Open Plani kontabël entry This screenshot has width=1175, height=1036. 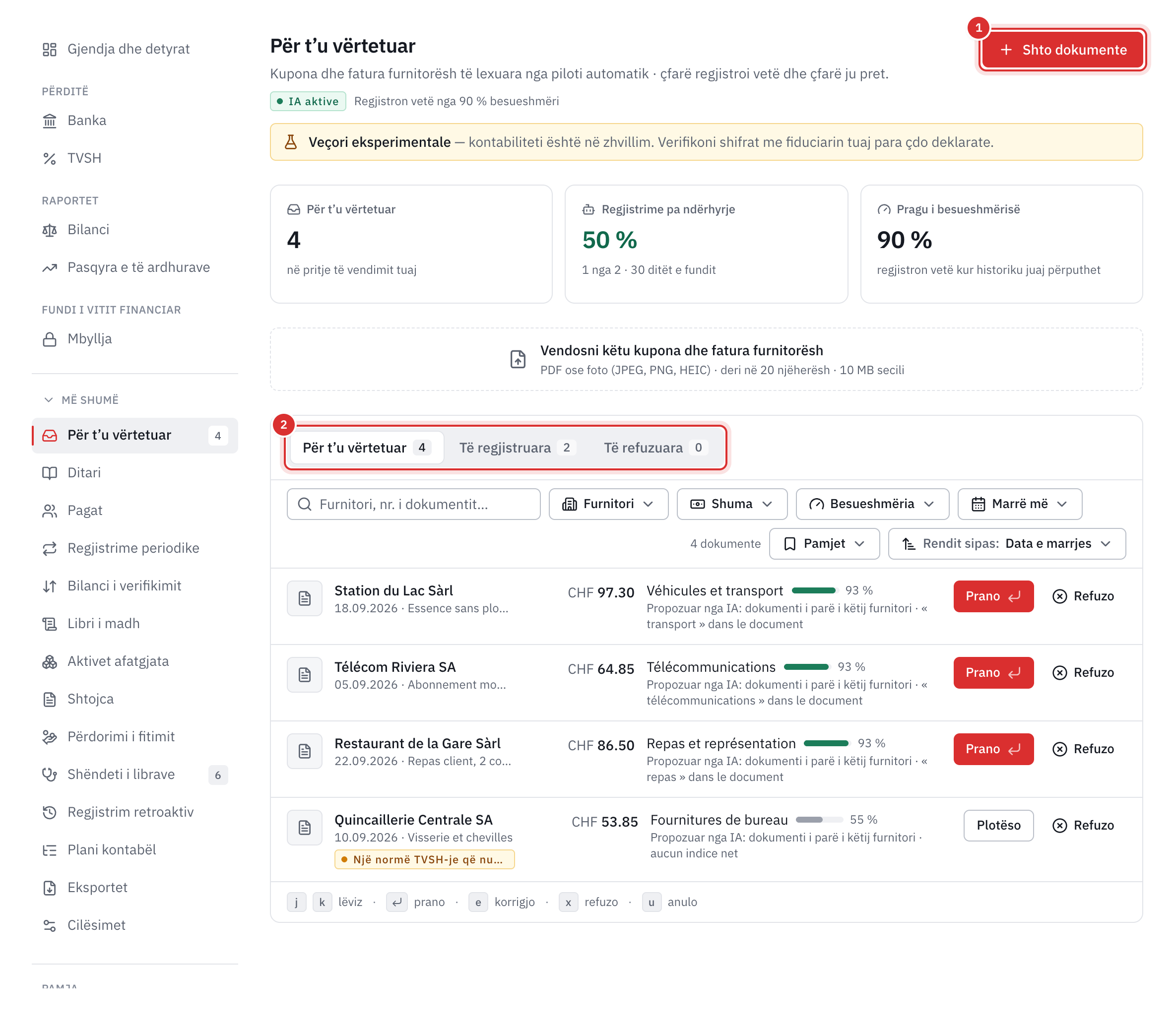(x=134, y=850)
